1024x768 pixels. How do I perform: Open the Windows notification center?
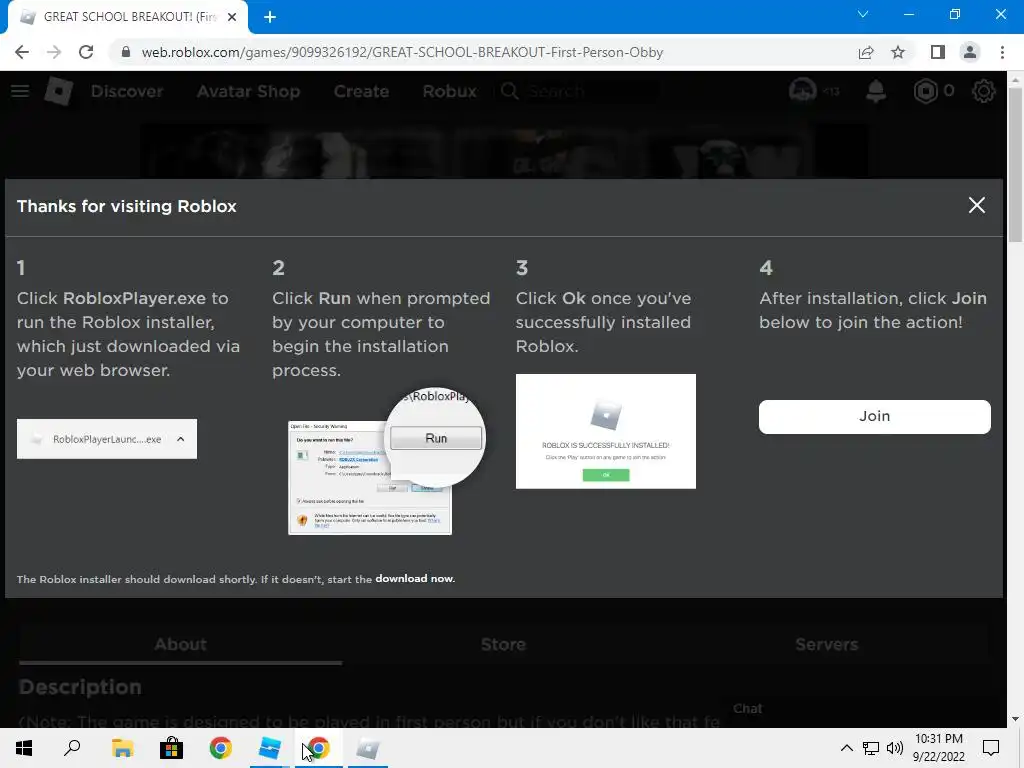click(991, 748)
